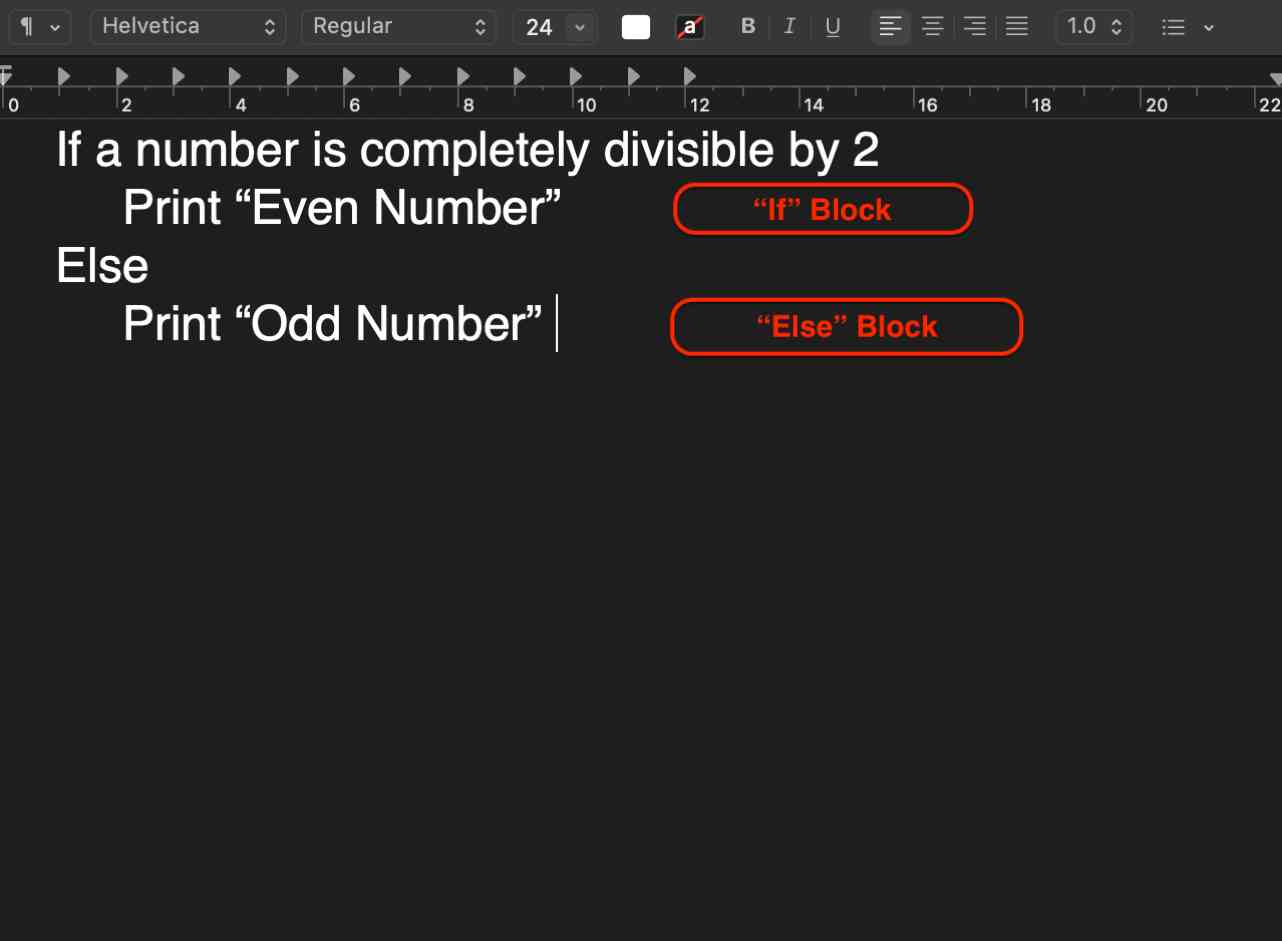Viewport: 1282px width, 941px height.
Task: Place cursor in the Even Number line
Action: tap(340, 208)
